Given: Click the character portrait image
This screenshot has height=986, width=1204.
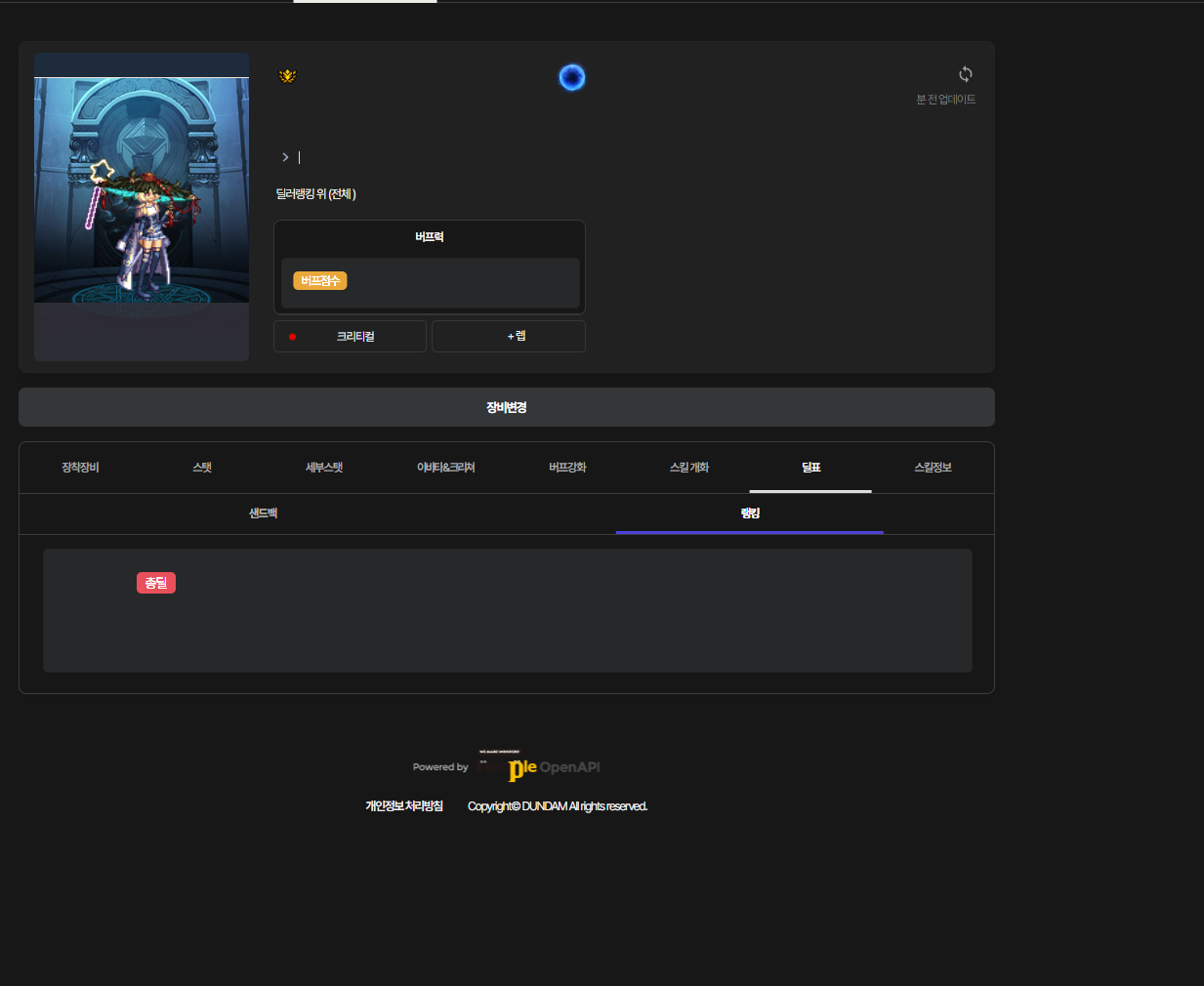Looking at the screenshot, I should click(142, 207).
